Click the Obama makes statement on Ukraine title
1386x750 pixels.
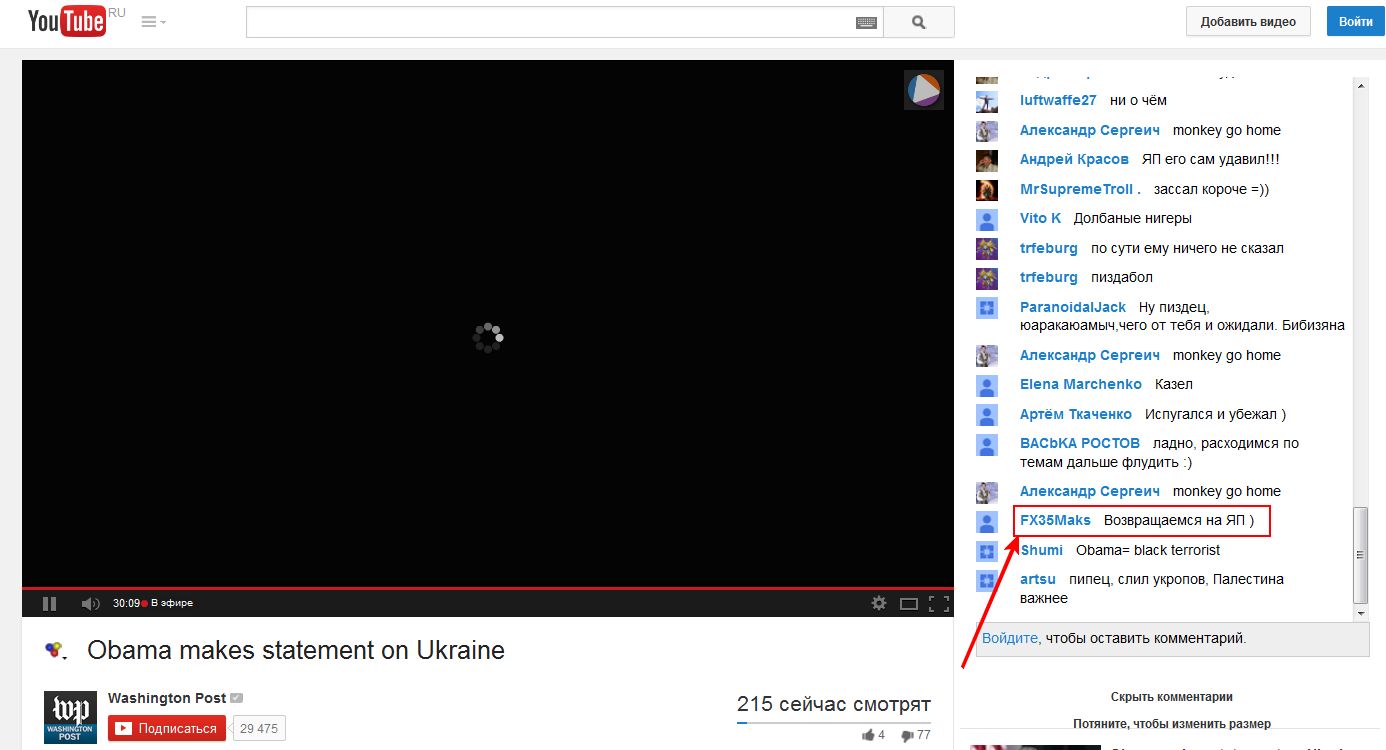pos(296,650)
